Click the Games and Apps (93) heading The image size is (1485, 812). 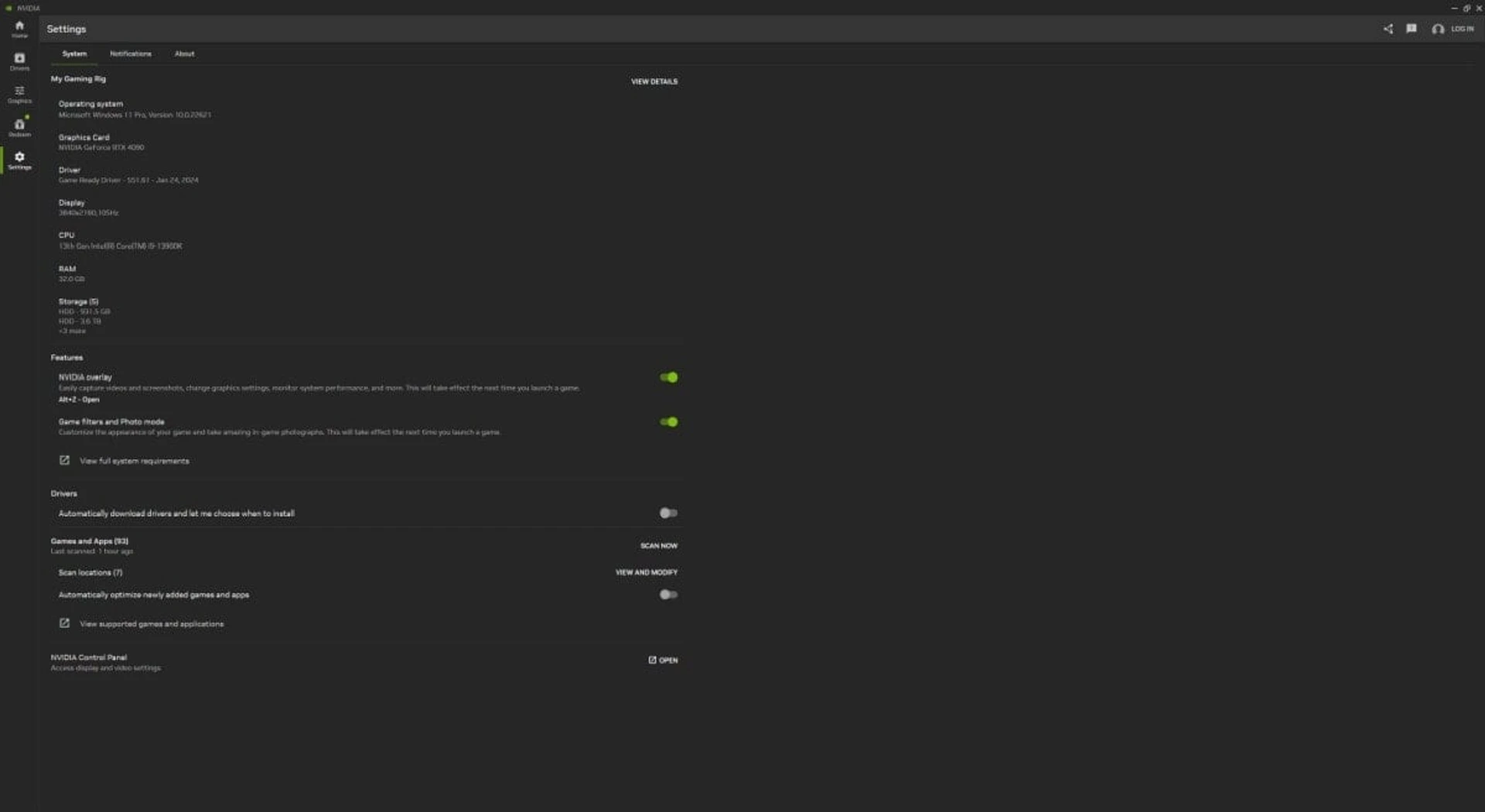coord(90,541)
